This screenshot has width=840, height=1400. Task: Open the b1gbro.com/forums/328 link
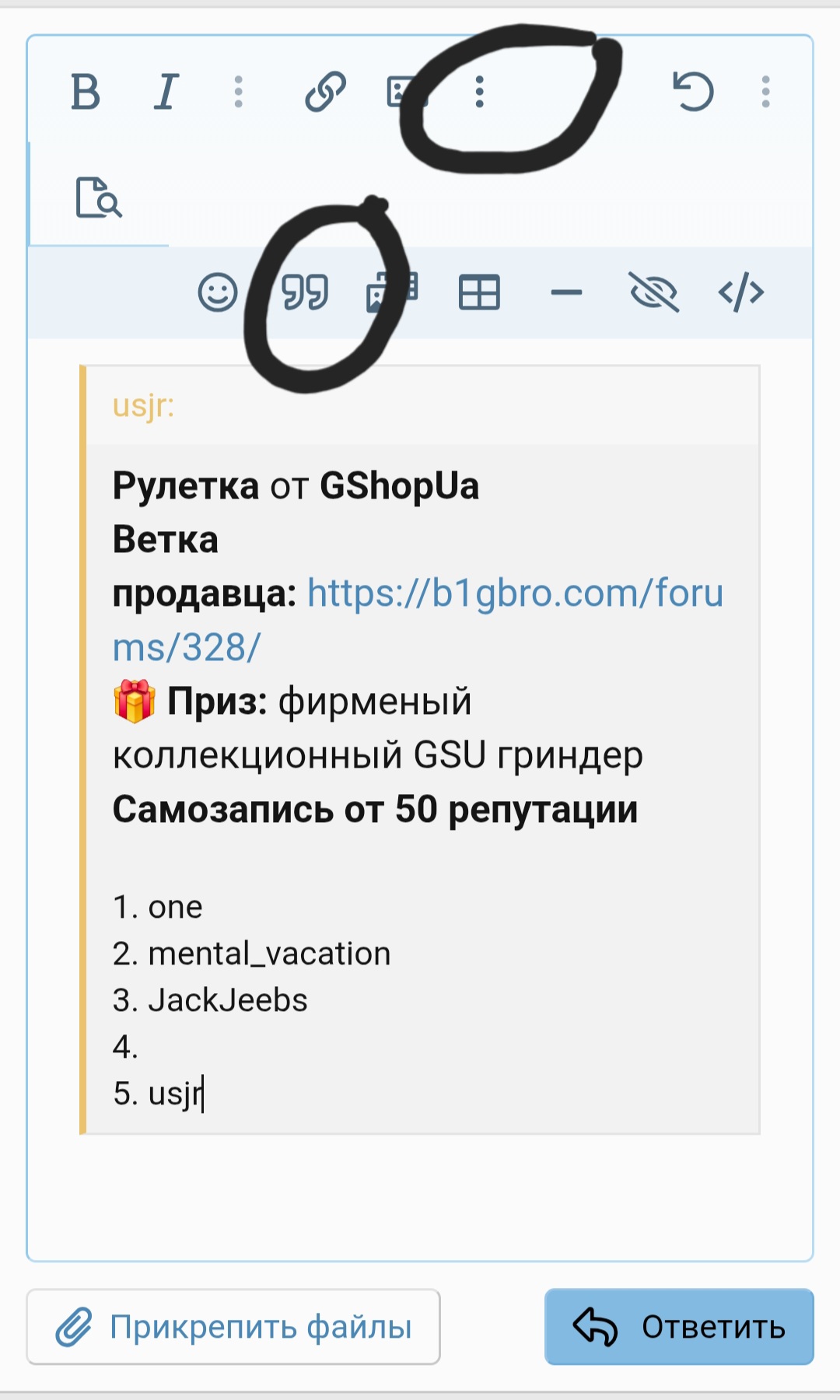click(418, 620)
